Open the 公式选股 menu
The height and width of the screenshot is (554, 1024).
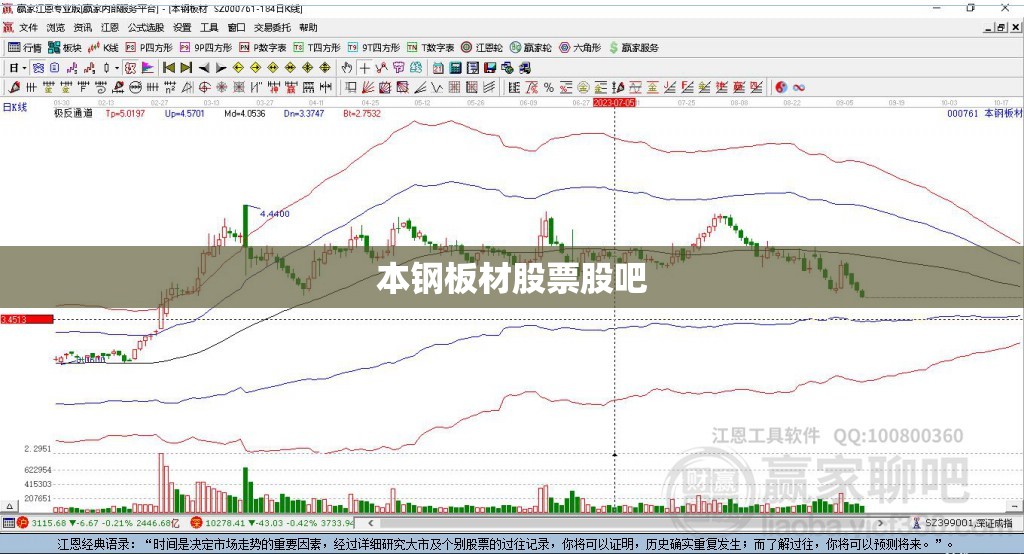(x=146, y=27)
